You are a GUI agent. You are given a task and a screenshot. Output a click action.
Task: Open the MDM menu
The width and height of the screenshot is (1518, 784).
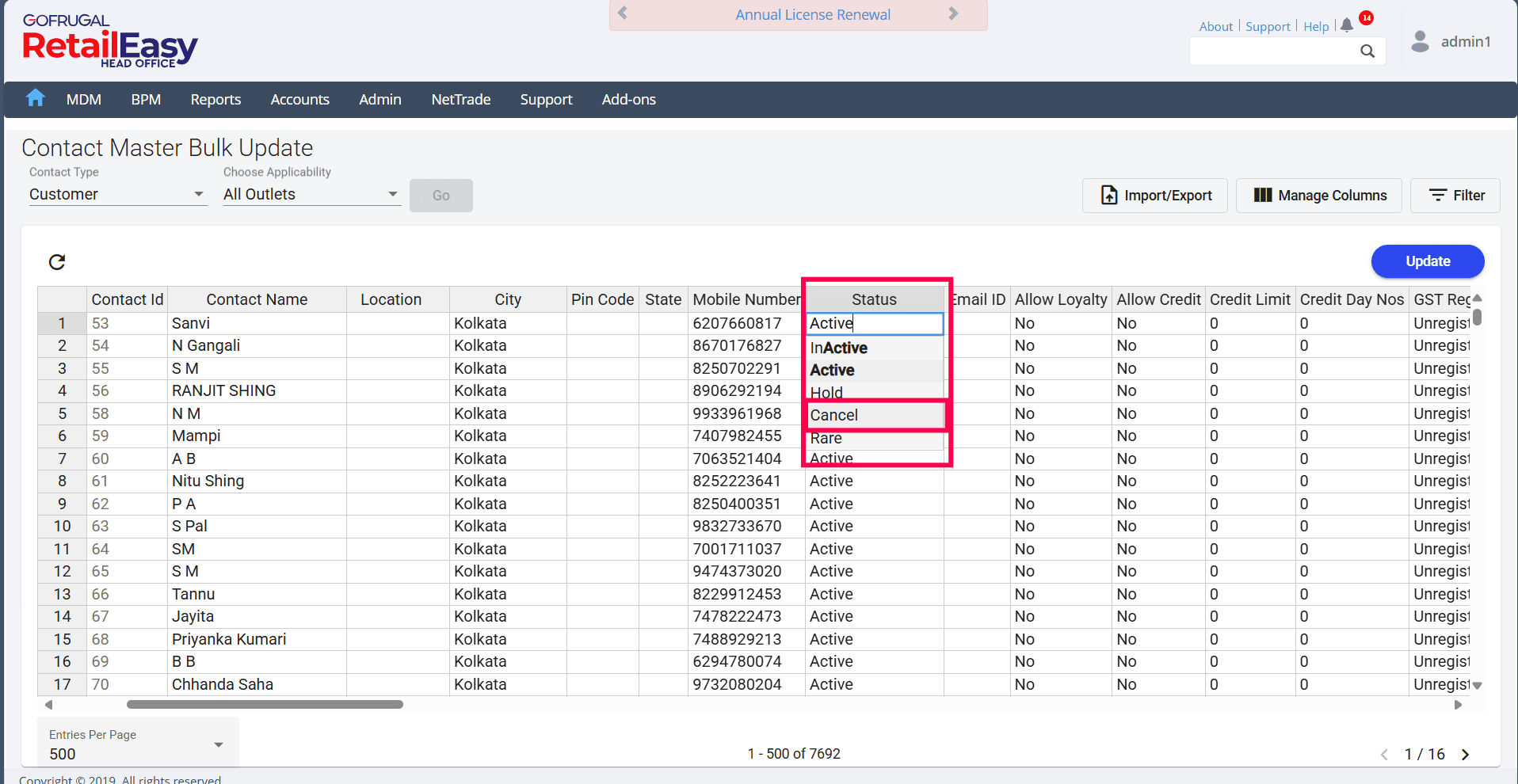84,100
